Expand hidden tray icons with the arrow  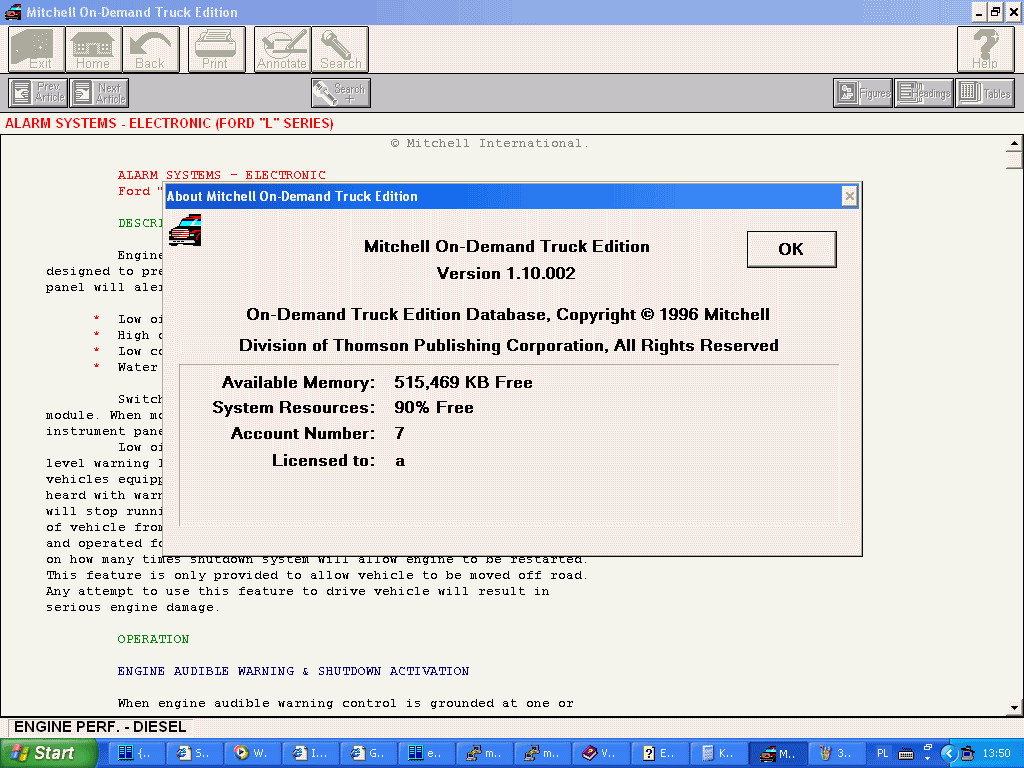point(948,754)
